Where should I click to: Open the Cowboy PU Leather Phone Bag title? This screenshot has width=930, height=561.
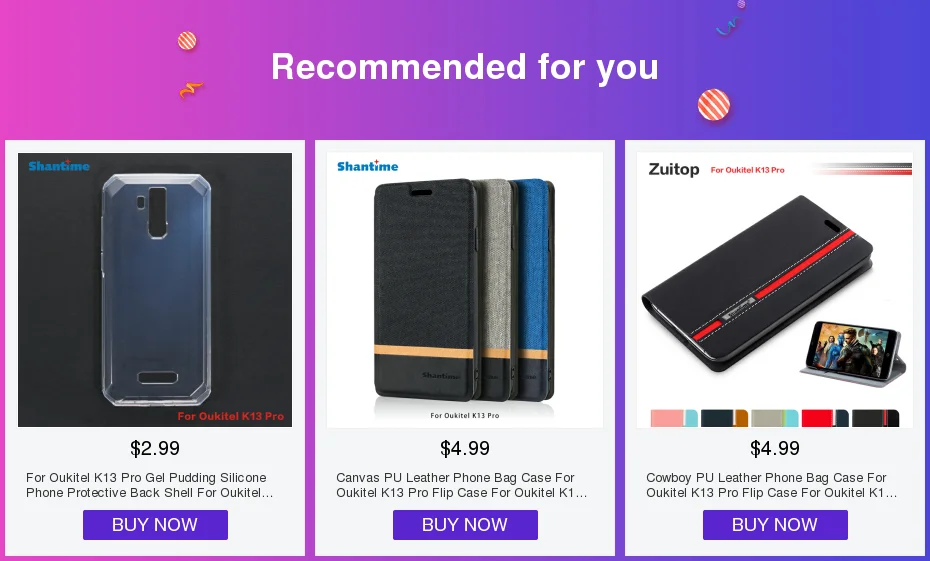[772, 485]
